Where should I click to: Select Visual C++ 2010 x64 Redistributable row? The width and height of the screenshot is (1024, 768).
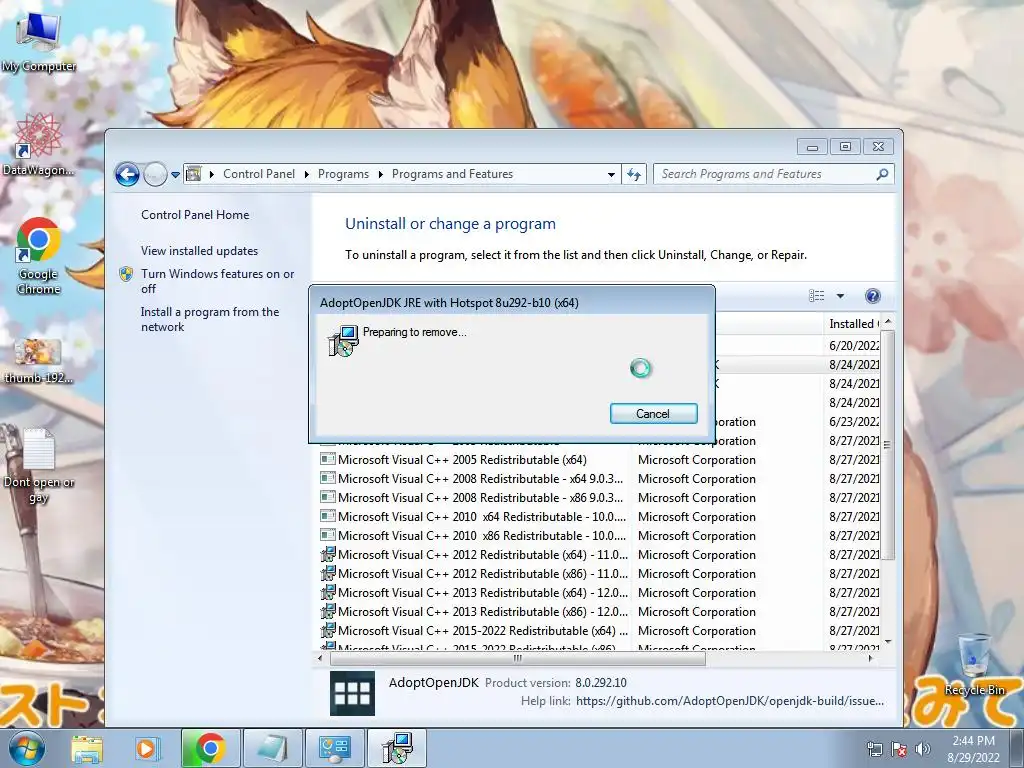[600, 517]
